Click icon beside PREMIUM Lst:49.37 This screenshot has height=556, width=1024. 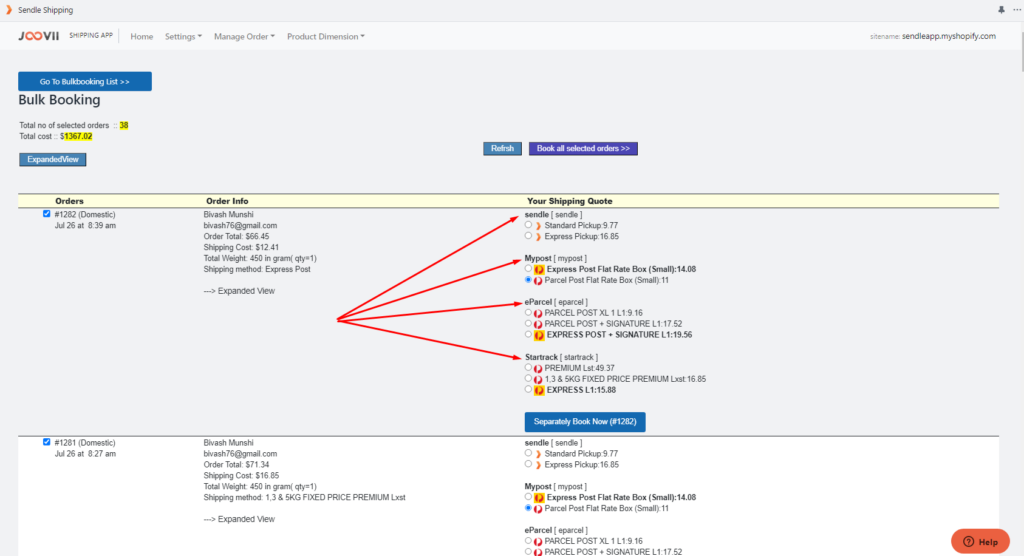[x=538, y=368]
